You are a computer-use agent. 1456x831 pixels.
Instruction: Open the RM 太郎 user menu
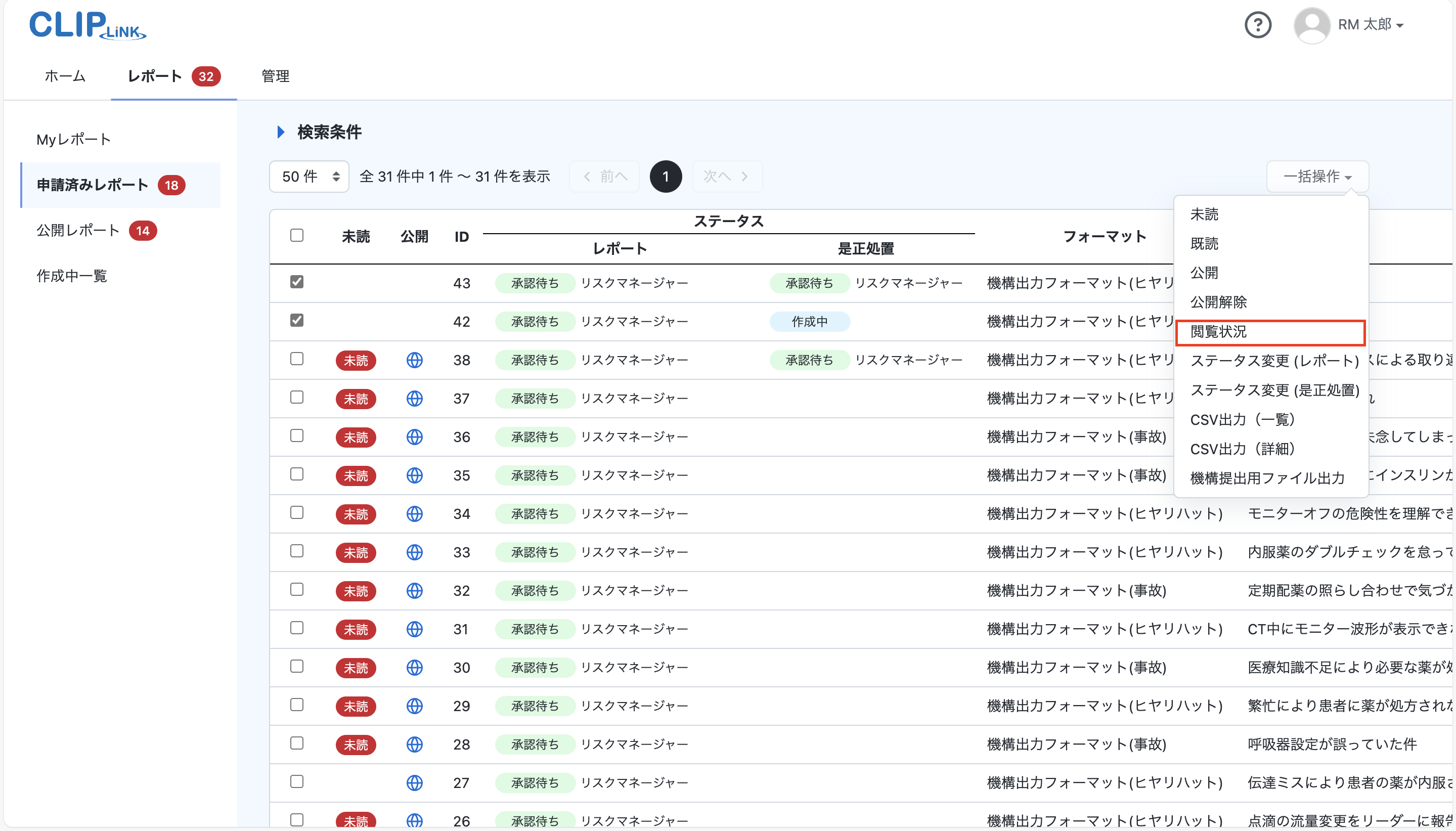pyautogui.click(x=1370, y=25)
